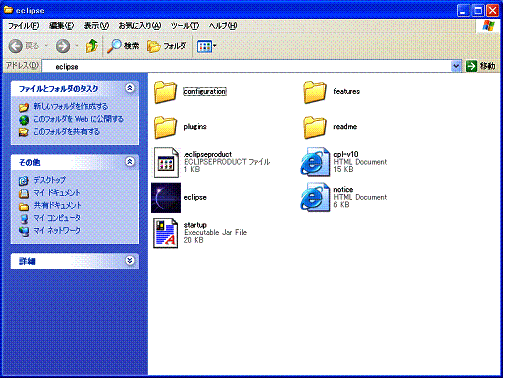Open the ツール(T) menu

(185, 26)
